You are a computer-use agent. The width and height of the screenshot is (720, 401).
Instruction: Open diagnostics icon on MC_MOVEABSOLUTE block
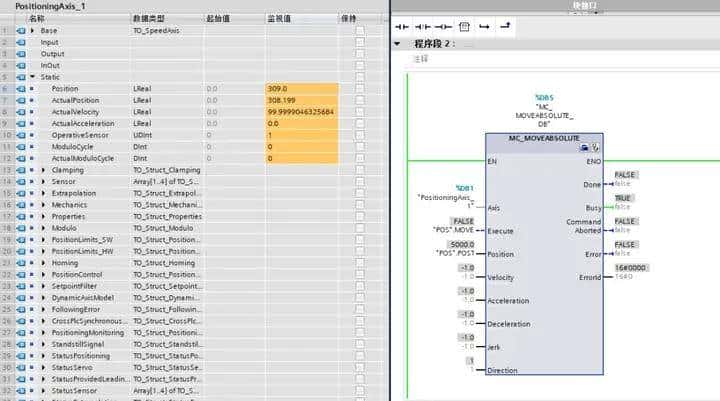click(x=595, y=147)
